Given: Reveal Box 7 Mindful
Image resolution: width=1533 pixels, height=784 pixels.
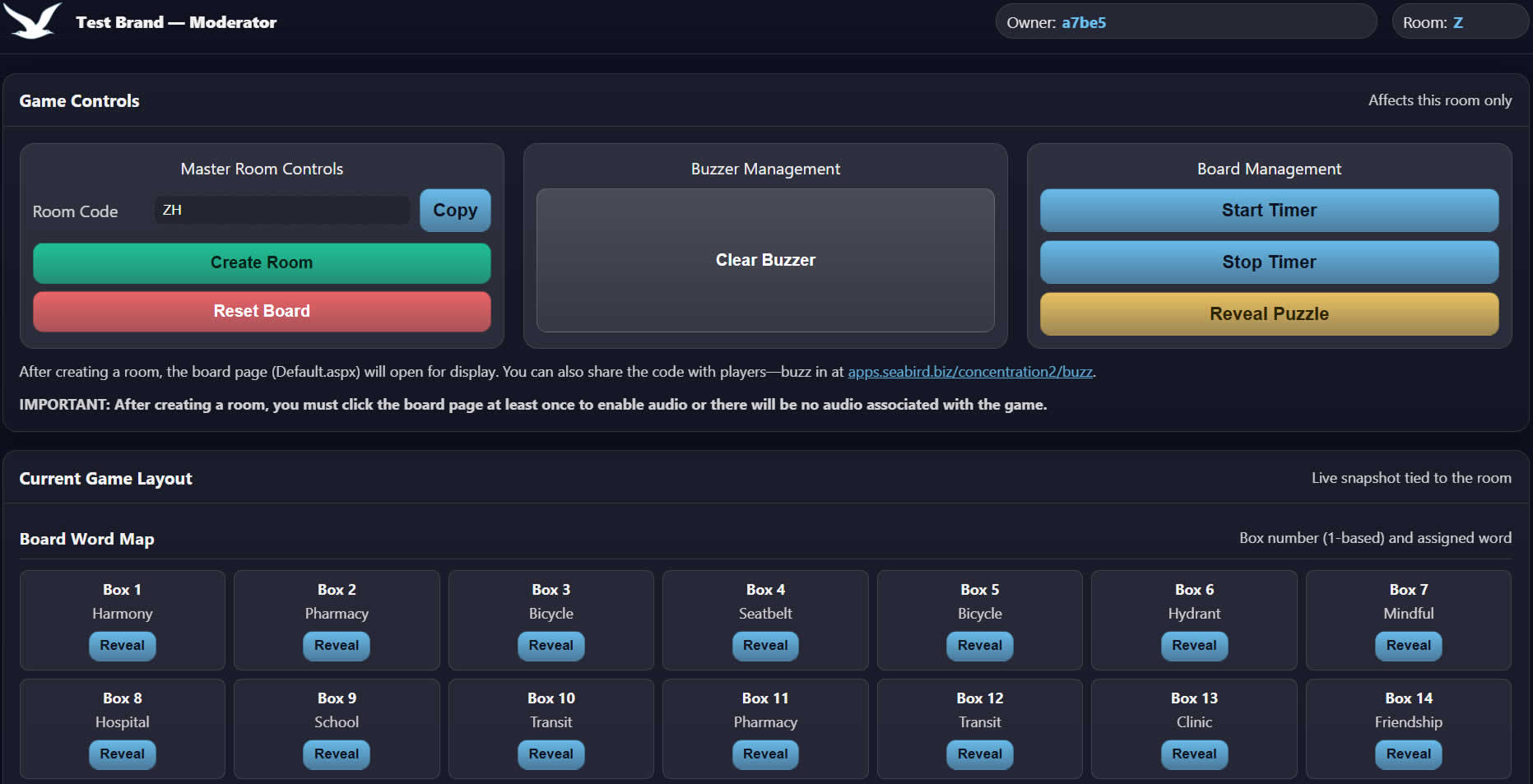Looking at the screenshot, I should 1408,646.
